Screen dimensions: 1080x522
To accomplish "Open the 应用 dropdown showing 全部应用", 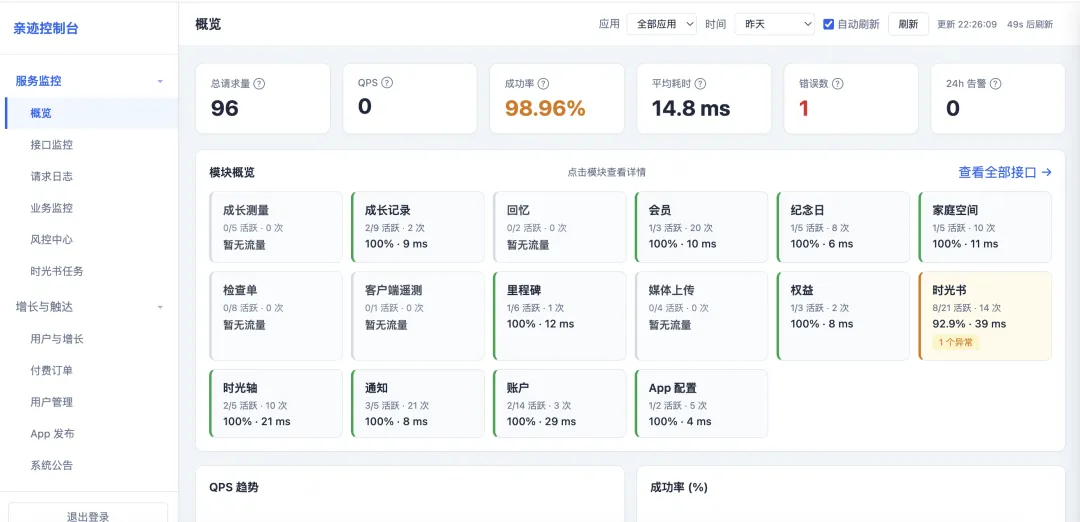I will [x=661, y=24].
